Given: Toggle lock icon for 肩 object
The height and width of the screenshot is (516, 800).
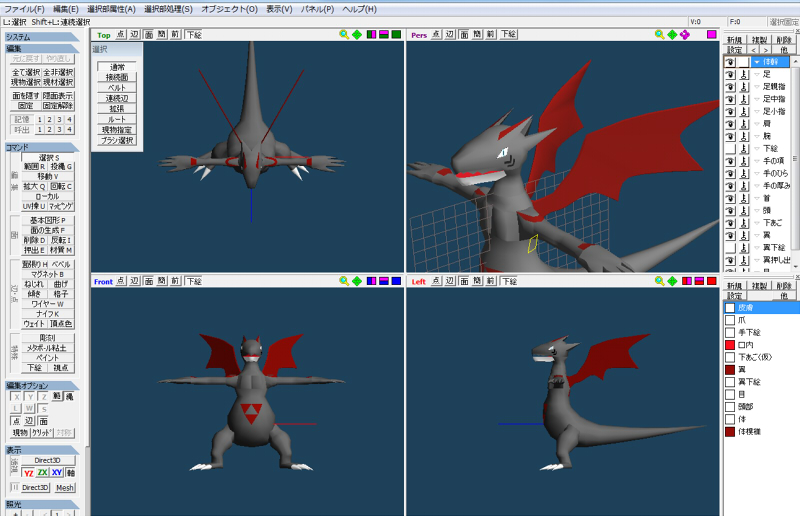Looking at the screenshot, I should point(743,124).
